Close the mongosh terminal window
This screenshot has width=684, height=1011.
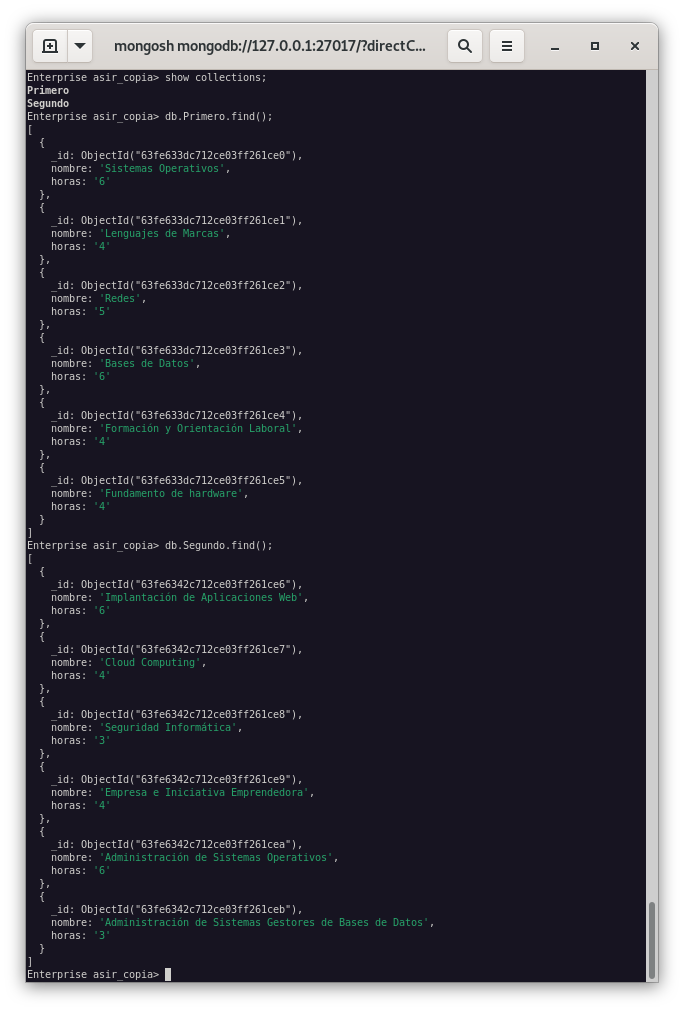point(635,46)
